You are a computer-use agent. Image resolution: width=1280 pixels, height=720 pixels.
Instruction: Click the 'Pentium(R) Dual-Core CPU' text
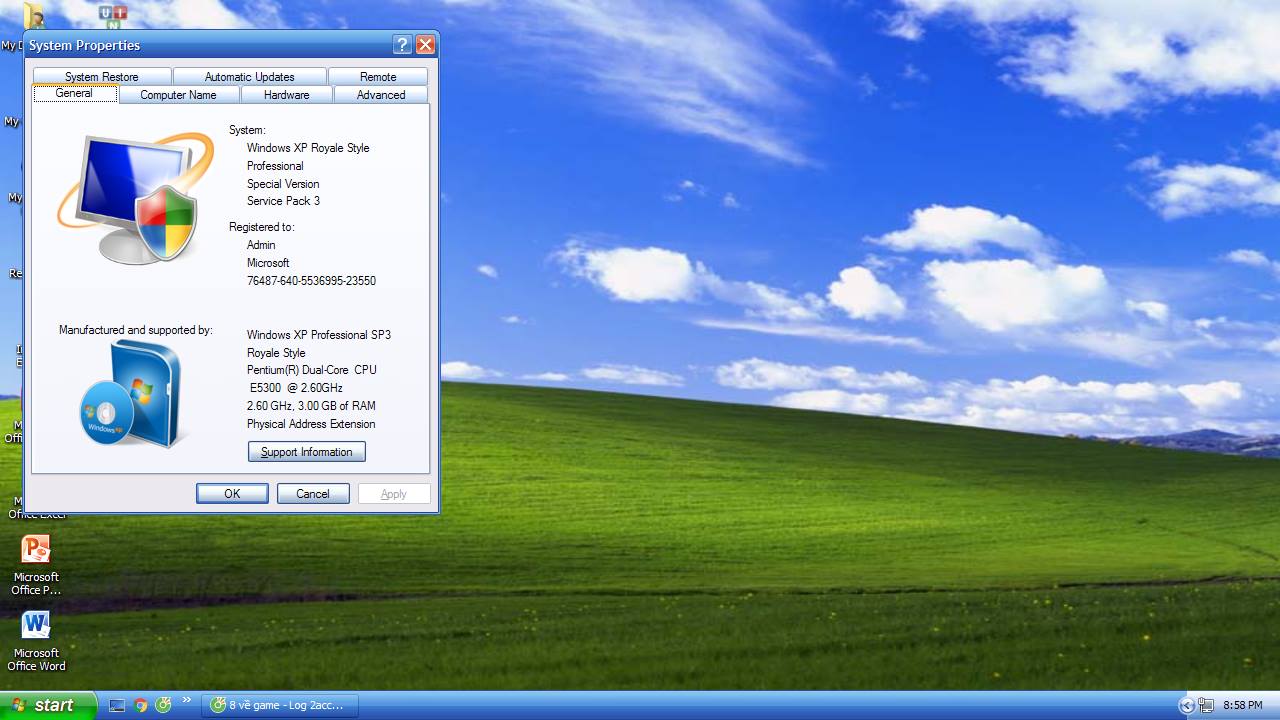tap(312, 370)
